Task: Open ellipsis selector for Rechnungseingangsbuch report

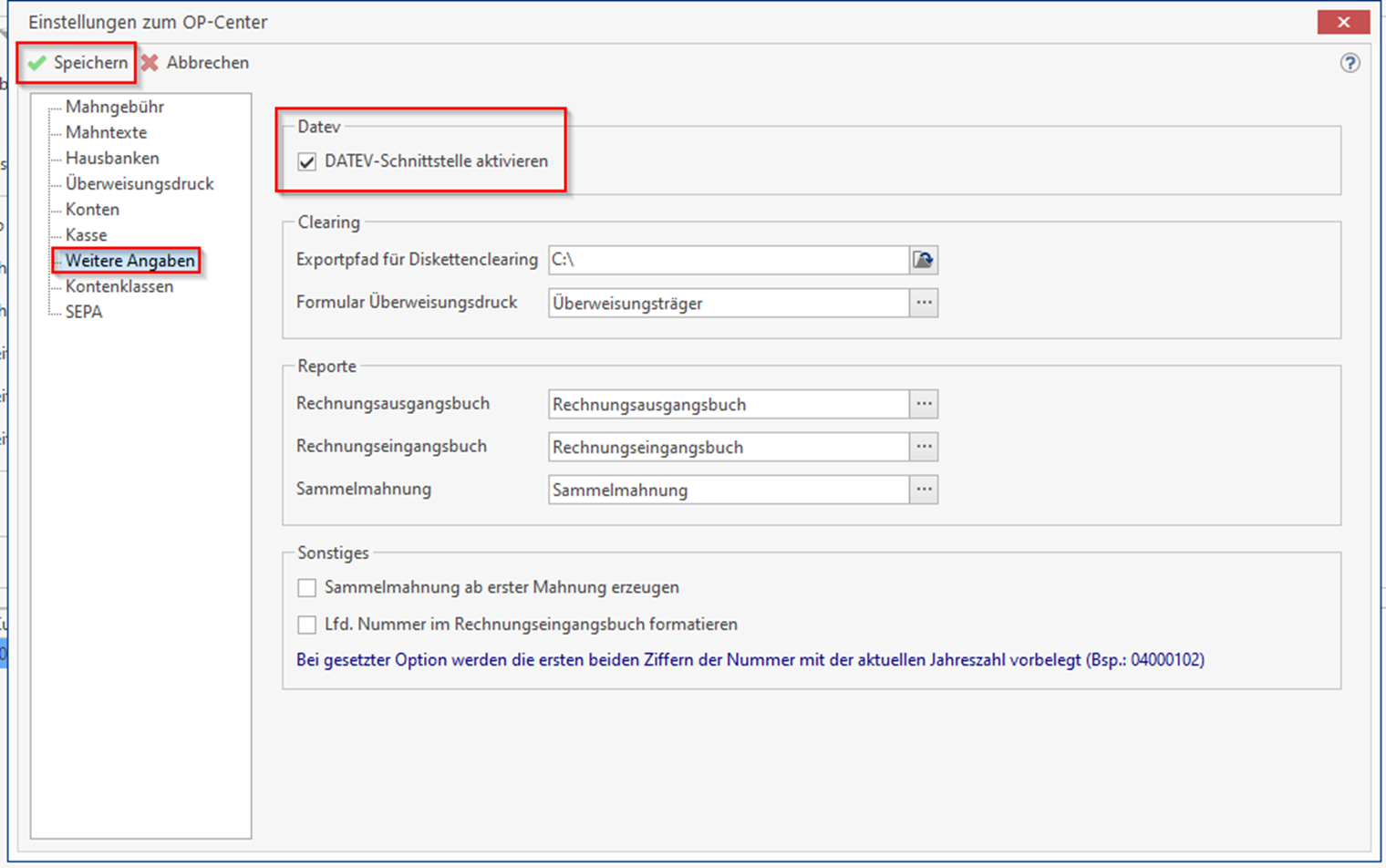Action: [x=924, y=447]
